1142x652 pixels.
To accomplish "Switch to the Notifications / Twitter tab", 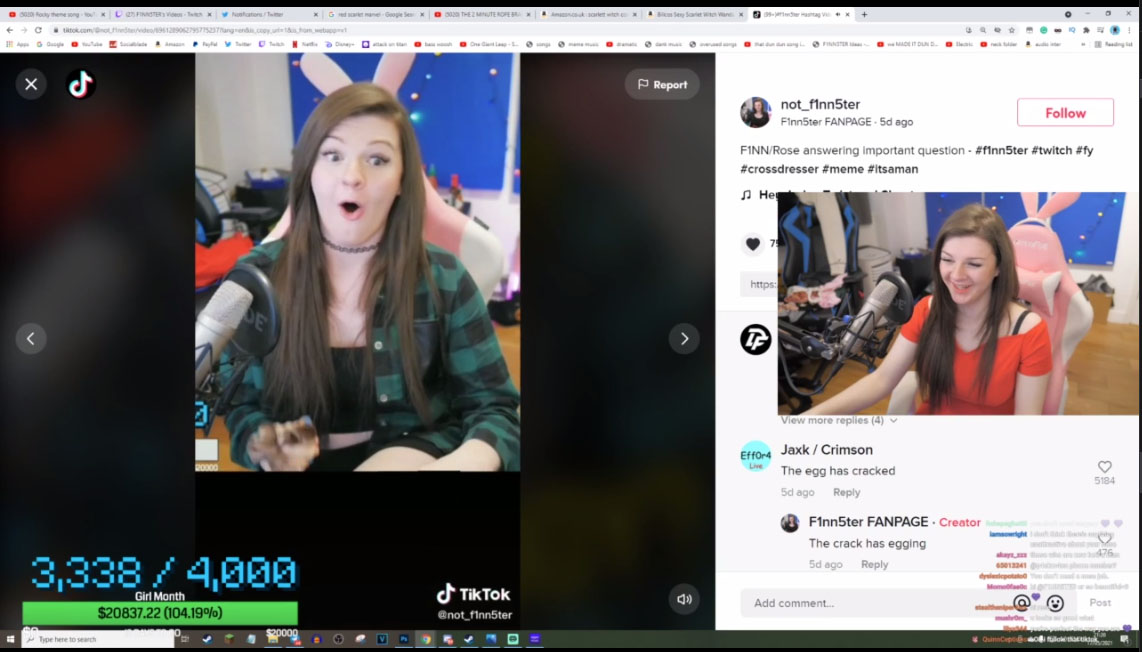I will click(x=268, y=15).
